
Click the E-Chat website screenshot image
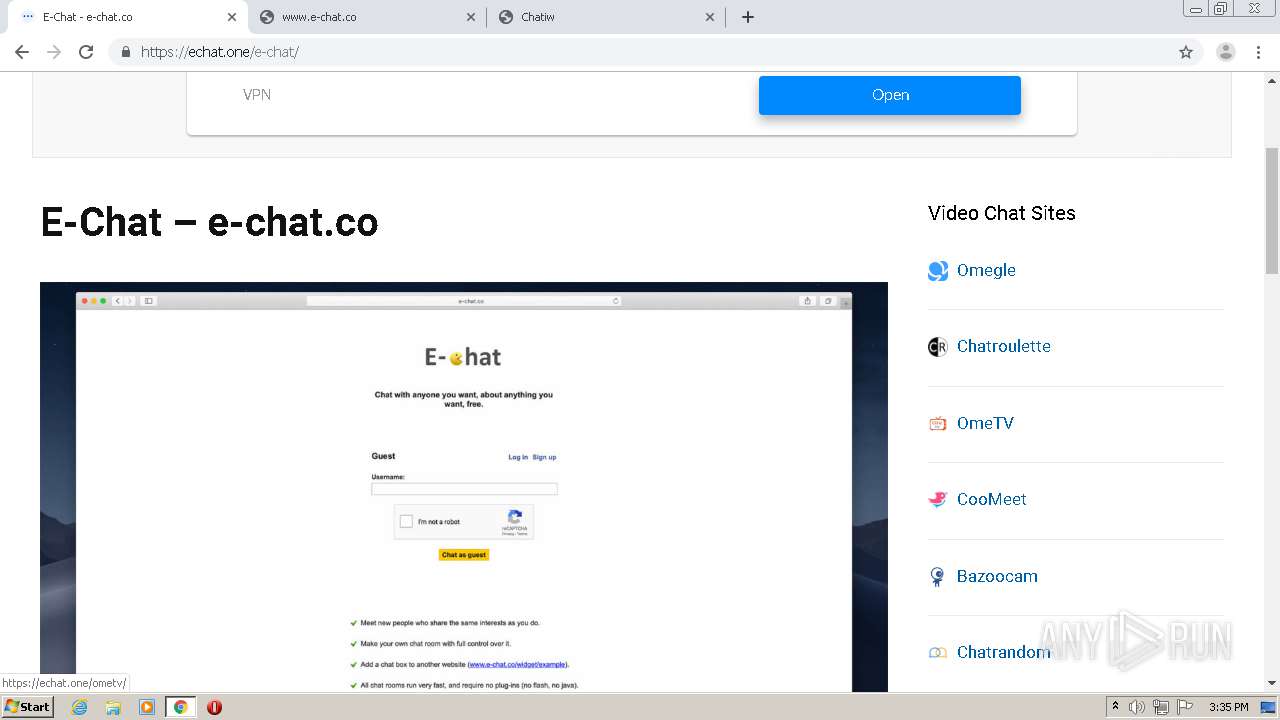click(x=464, y=487)
